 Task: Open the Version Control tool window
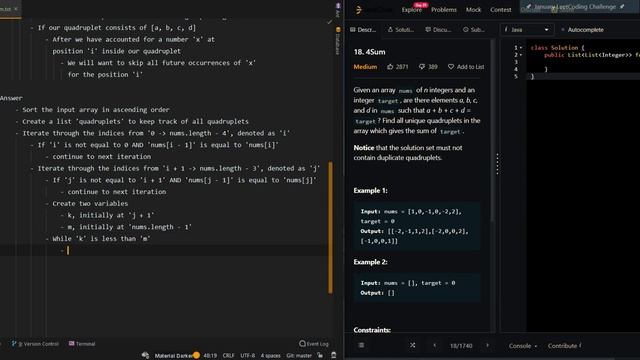[36, 344]
